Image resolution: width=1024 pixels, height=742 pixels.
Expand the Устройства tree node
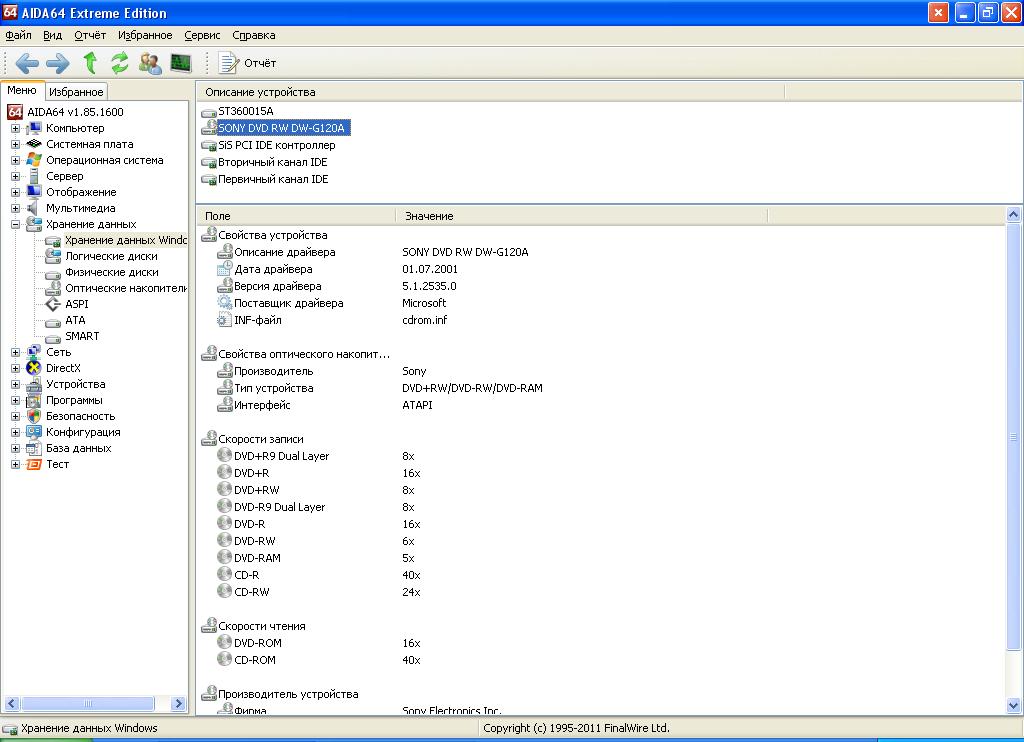click(15, 384)
